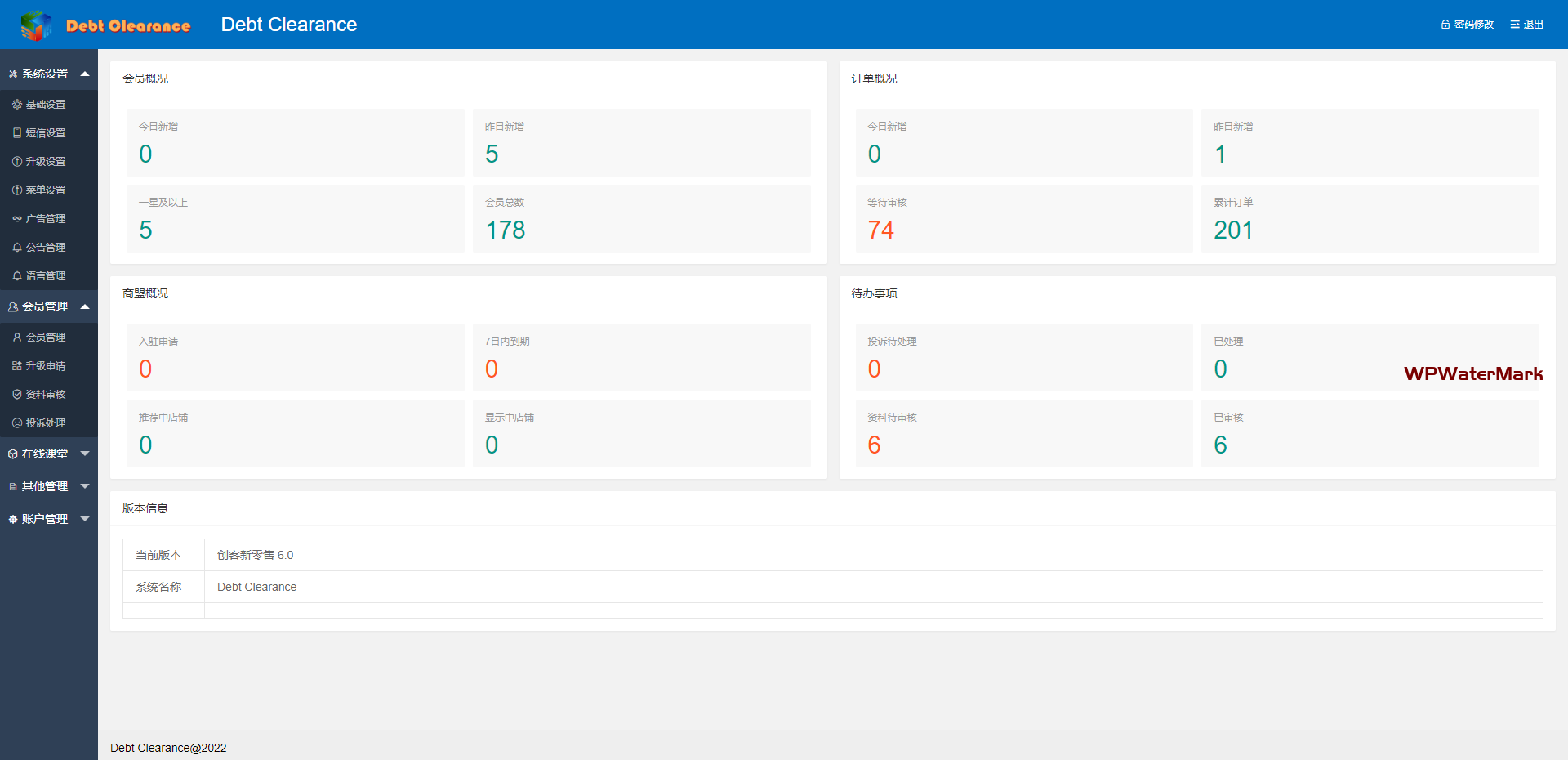The height and width of the screenshot is (760, 1568).
Task: Click the bell icon beside 公告管理
Action: click(17, 248)
